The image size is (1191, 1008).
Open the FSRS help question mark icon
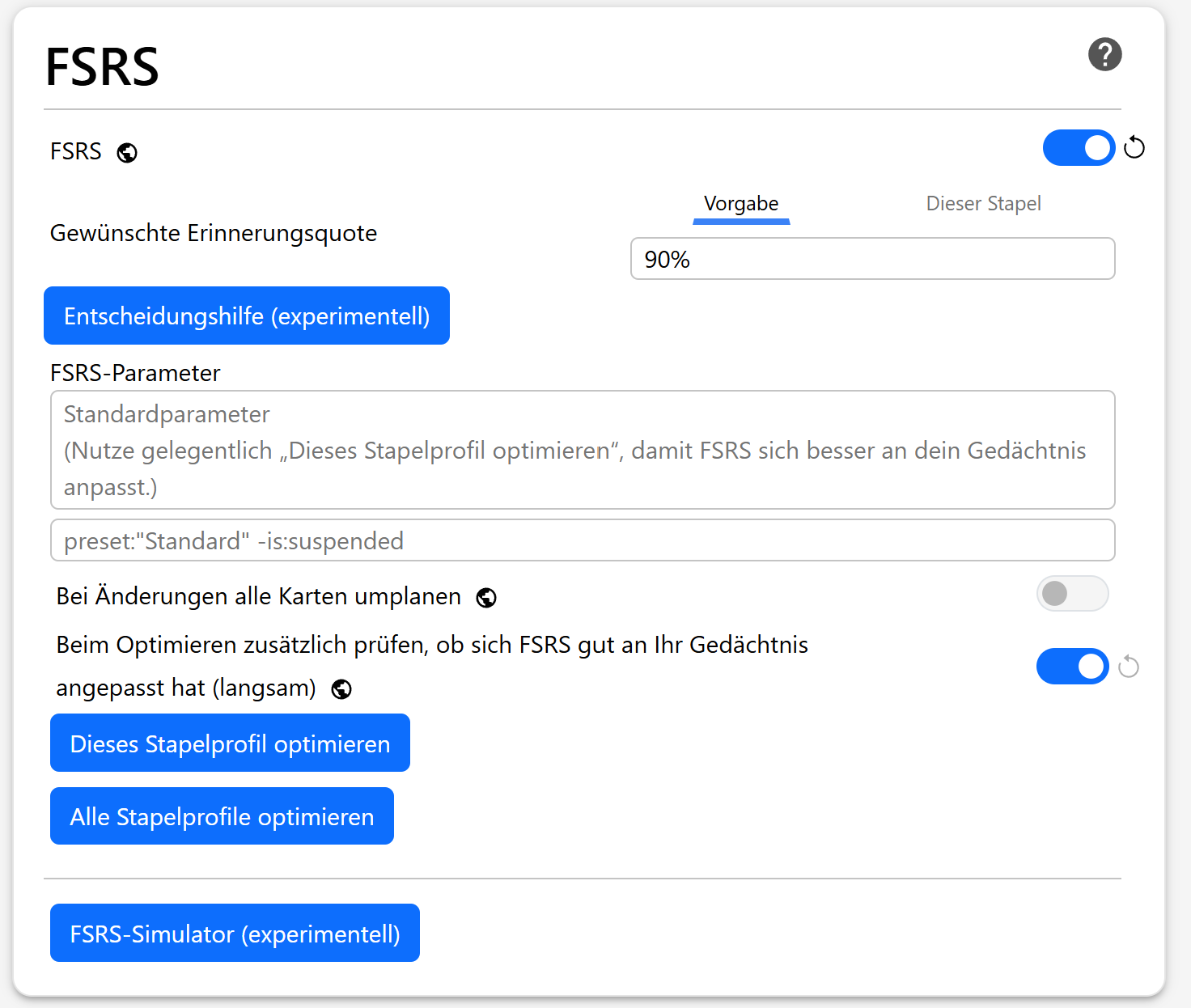1104,55
